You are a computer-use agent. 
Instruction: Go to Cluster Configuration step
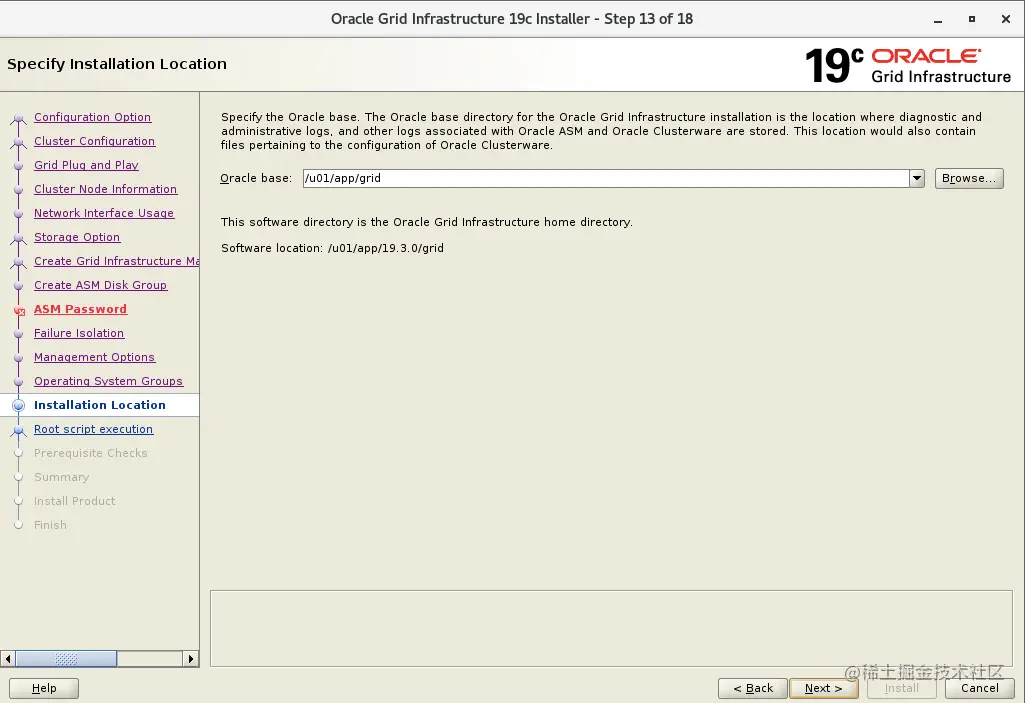(x=94, y=141)
